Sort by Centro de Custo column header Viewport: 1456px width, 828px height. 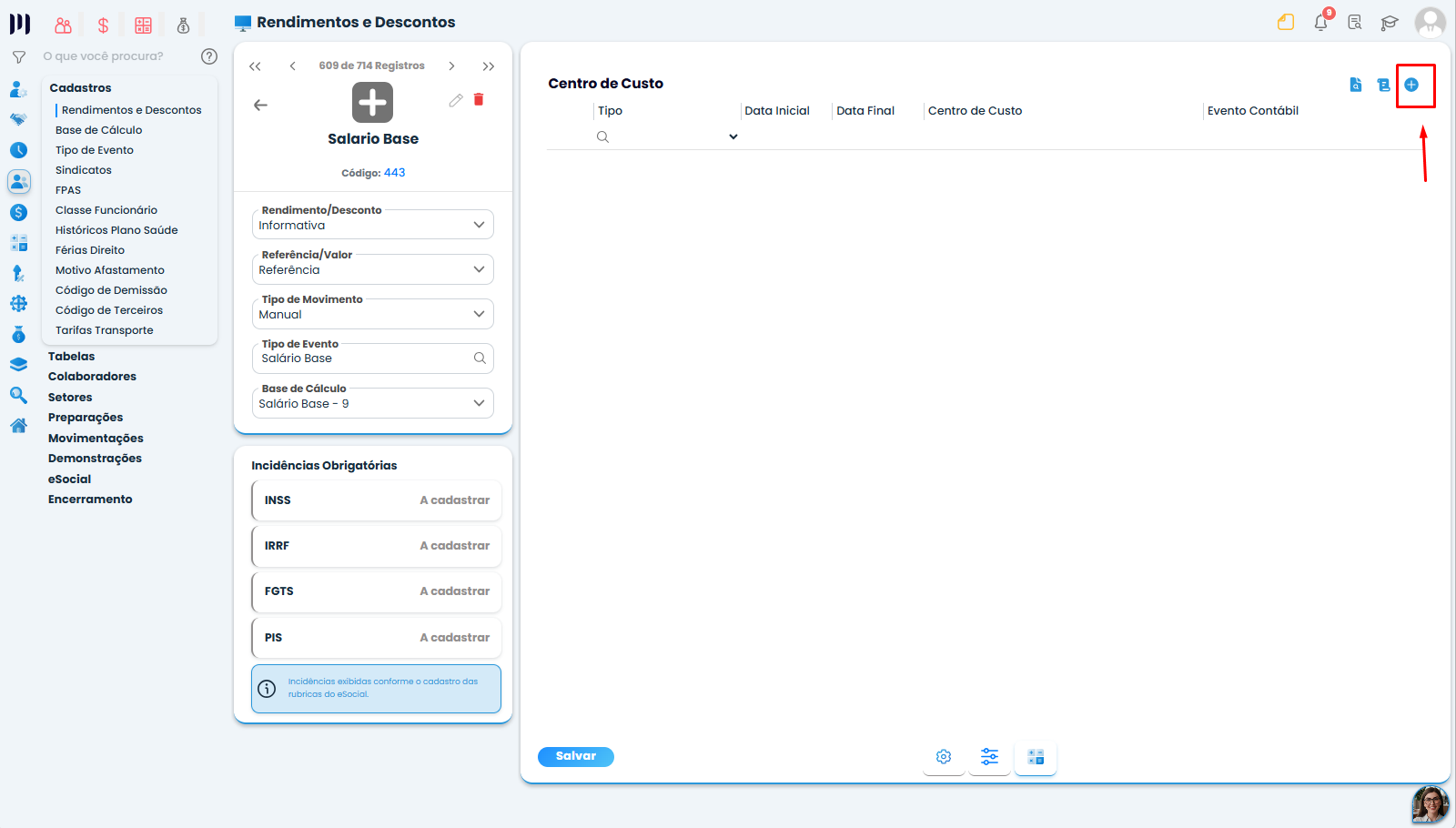click(975, 111)
